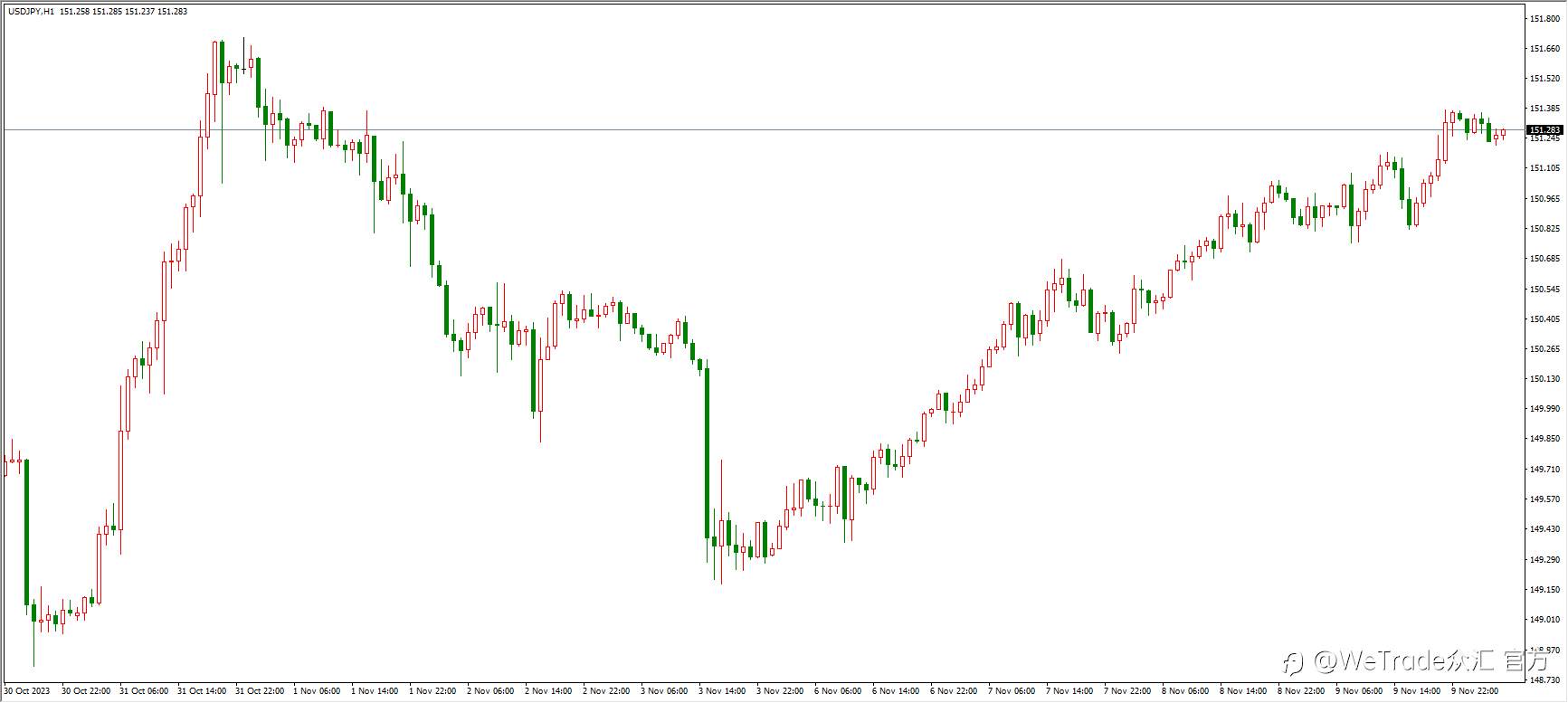Click the USDJPY,H1 symbol title
This screenshot has width=1568, height=703.
32,11
